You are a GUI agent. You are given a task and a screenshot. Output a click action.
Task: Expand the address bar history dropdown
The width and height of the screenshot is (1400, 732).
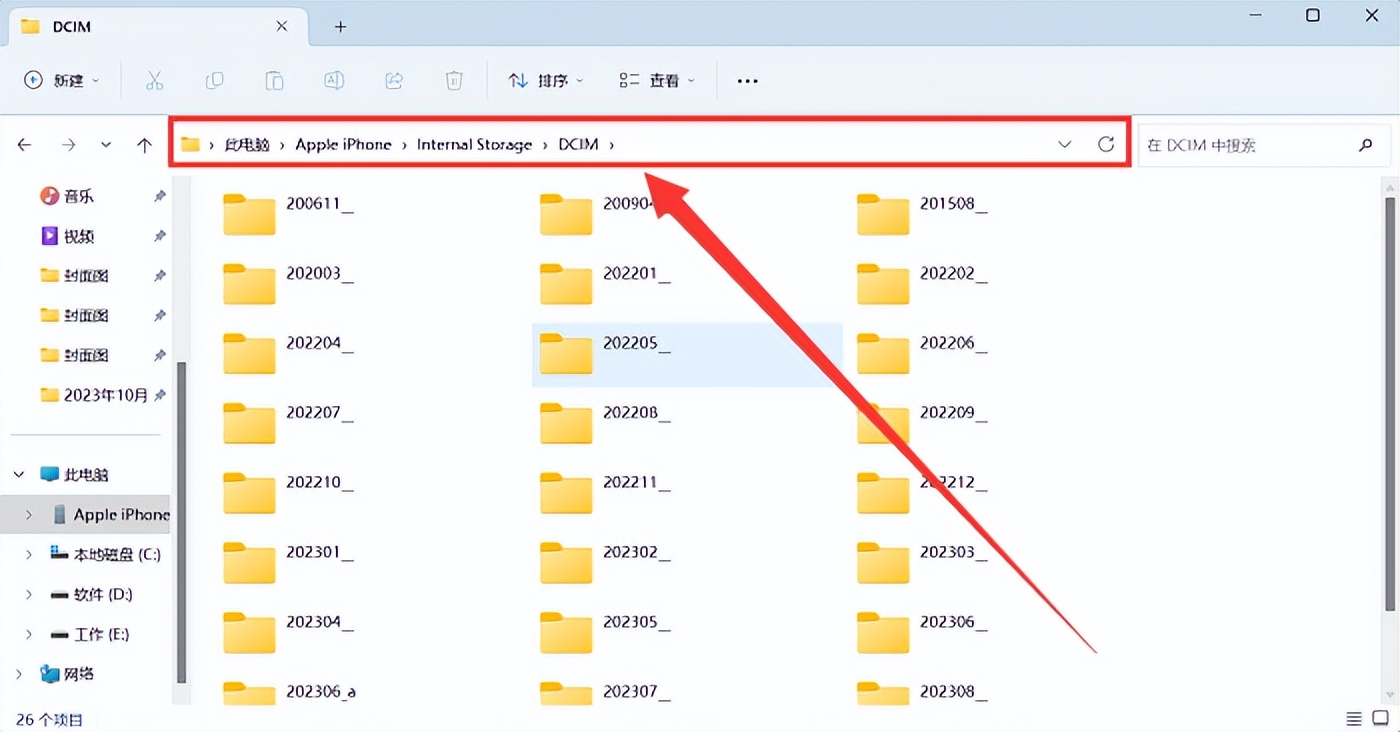pyautogui.click(x=1064, y=144)
